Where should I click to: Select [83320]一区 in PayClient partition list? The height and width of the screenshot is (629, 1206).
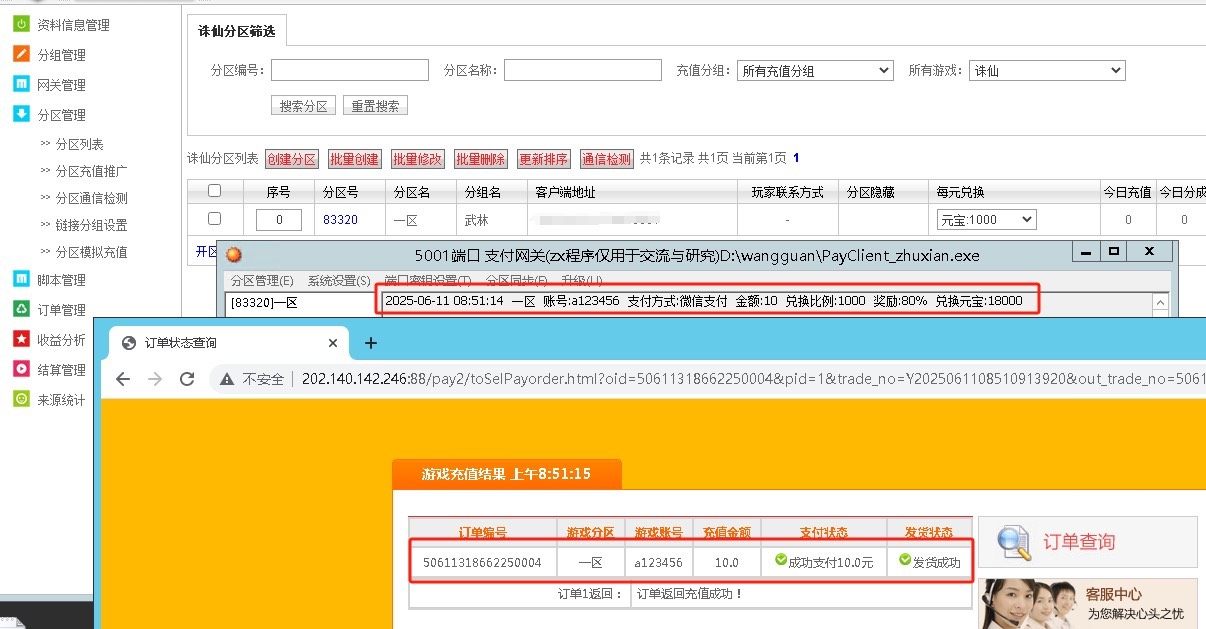[x=265, y=302]
